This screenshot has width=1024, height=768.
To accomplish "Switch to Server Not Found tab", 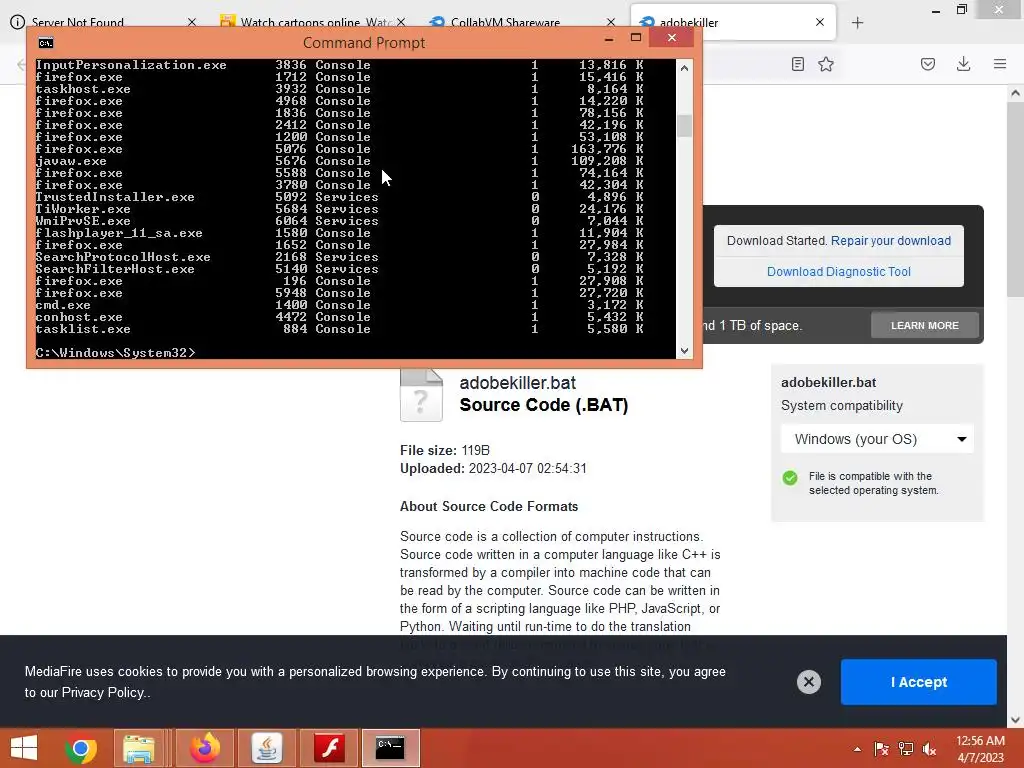I will point(78,22).
